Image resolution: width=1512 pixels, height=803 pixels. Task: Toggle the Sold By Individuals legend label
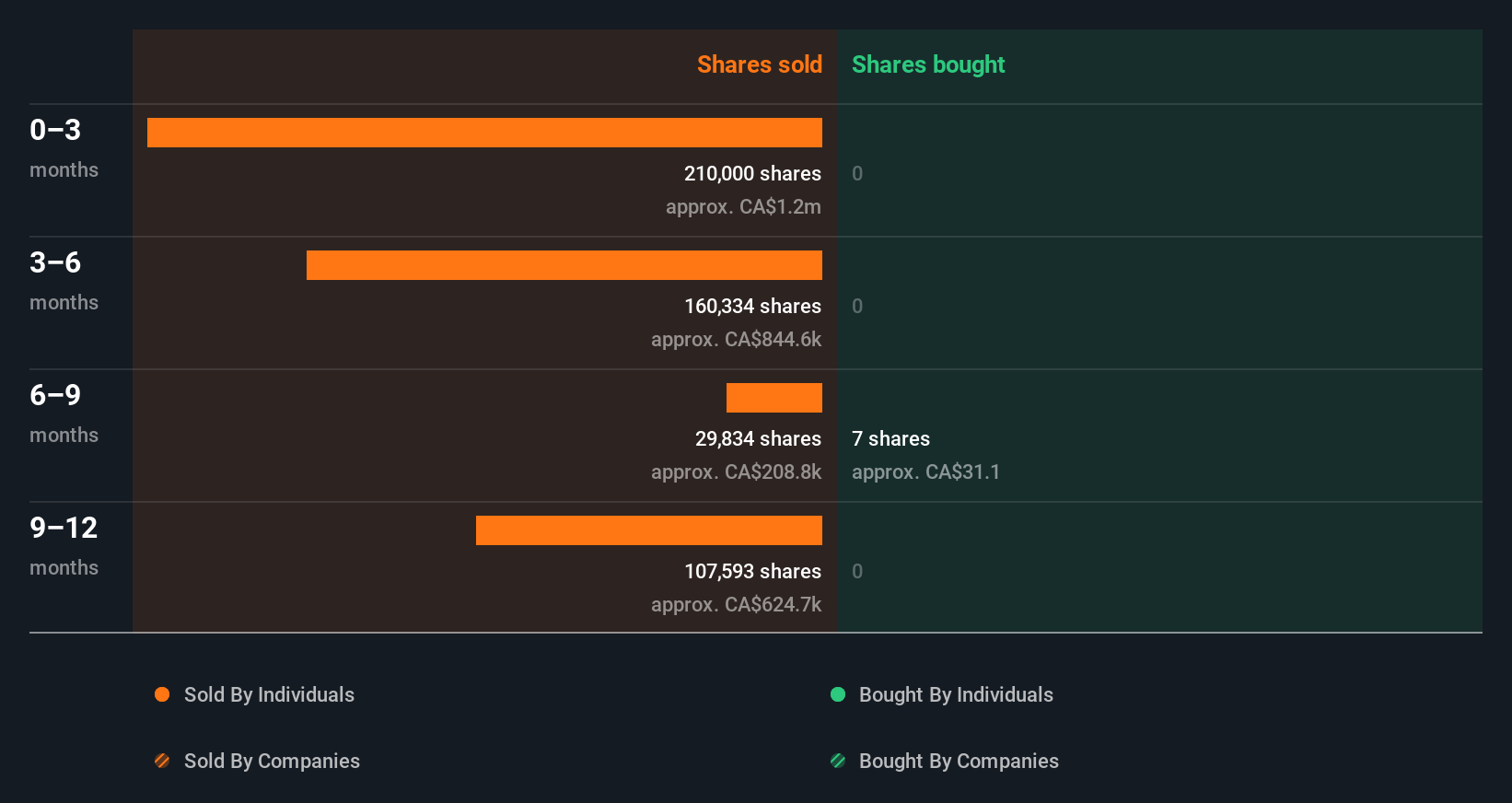click(269, 695)
